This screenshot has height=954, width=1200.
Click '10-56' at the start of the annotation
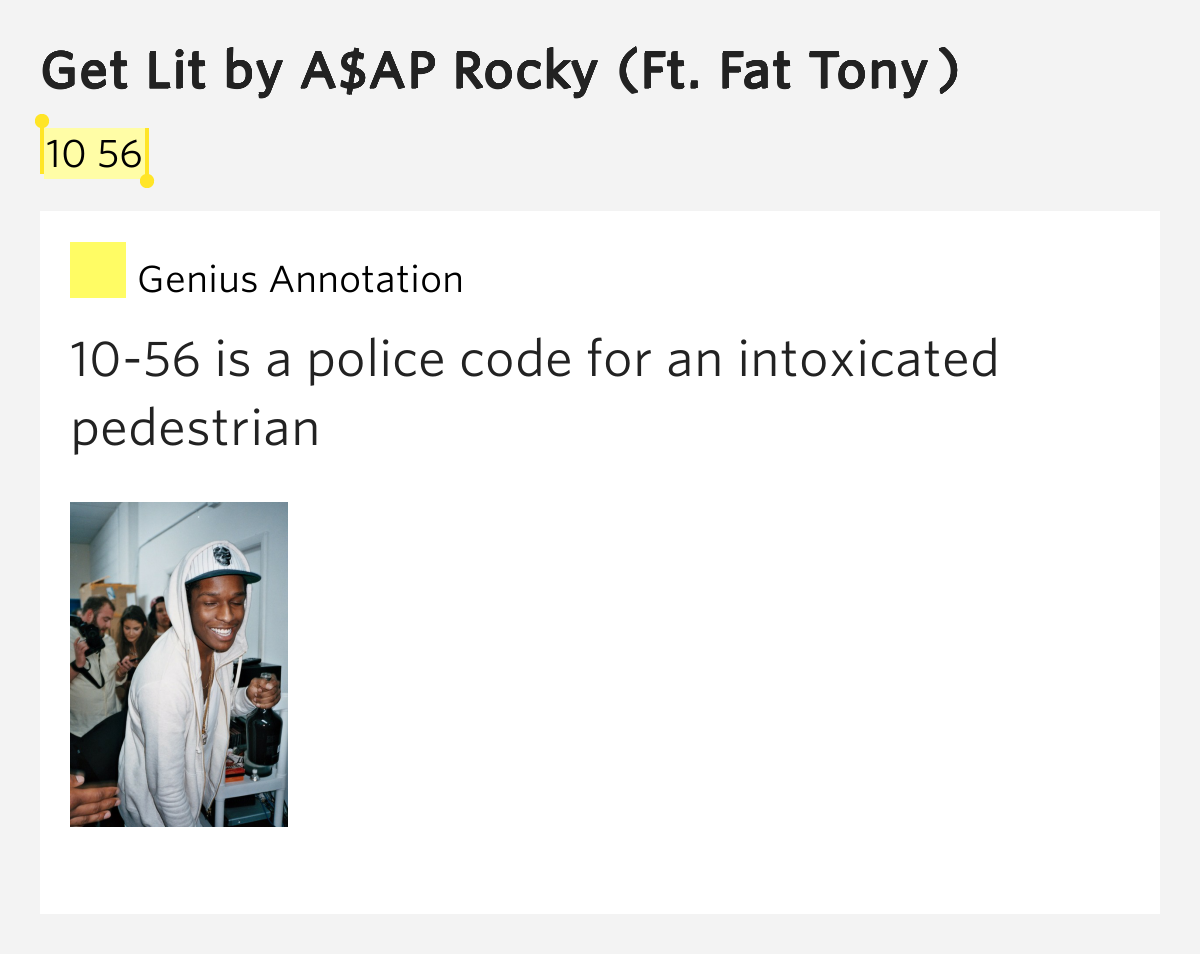click(x=135, y=358)
